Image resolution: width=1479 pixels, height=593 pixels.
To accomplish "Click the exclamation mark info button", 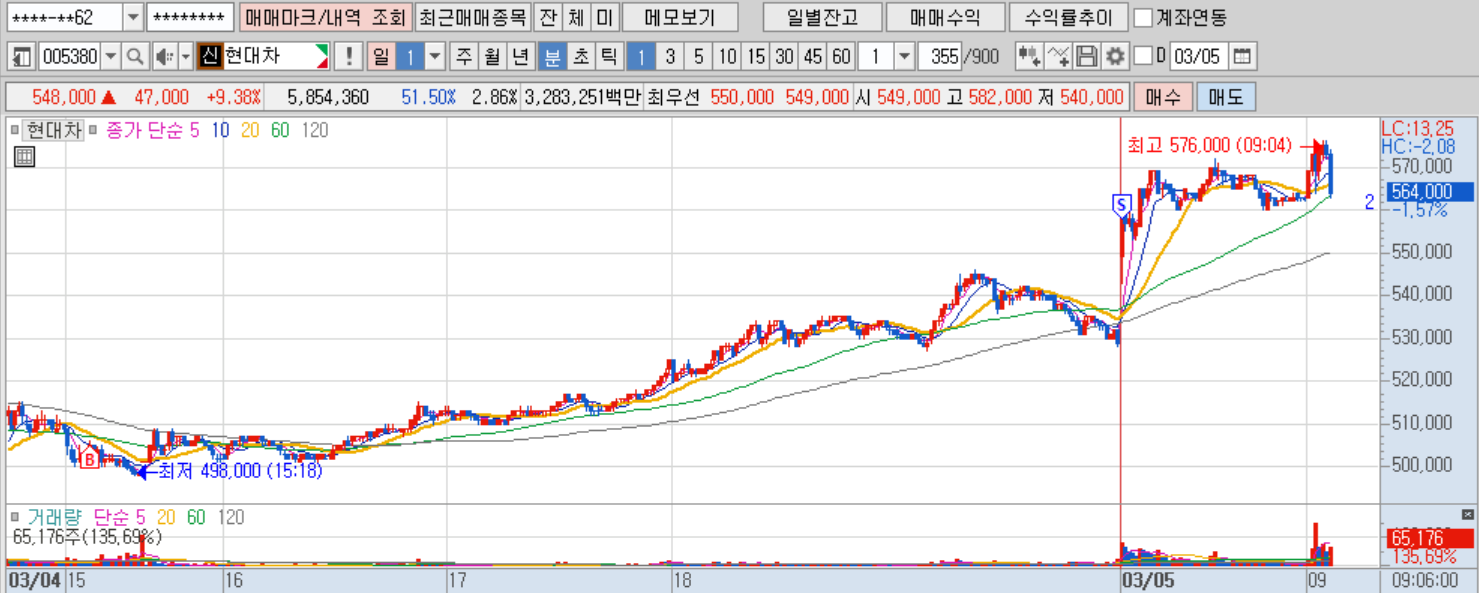I will click(348, 56).
